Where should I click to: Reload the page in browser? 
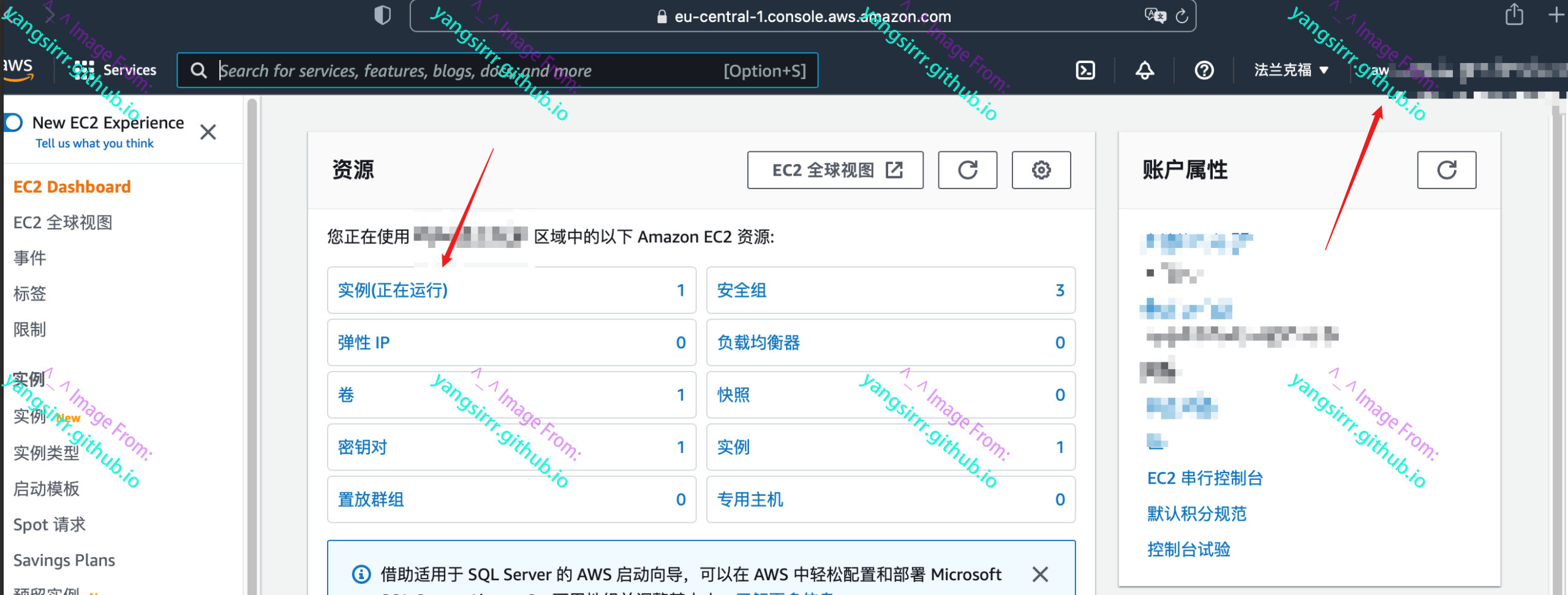click(1182, 16)
